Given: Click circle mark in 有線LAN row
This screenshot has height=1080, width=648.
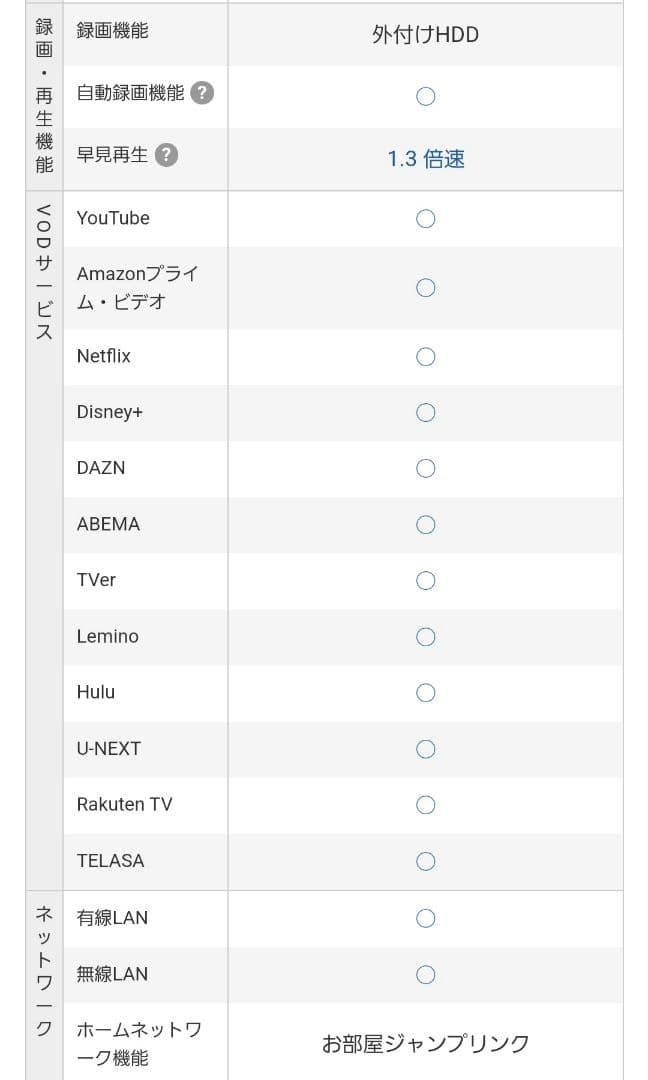Looking at the screenshot, I should tap(425, 918).
